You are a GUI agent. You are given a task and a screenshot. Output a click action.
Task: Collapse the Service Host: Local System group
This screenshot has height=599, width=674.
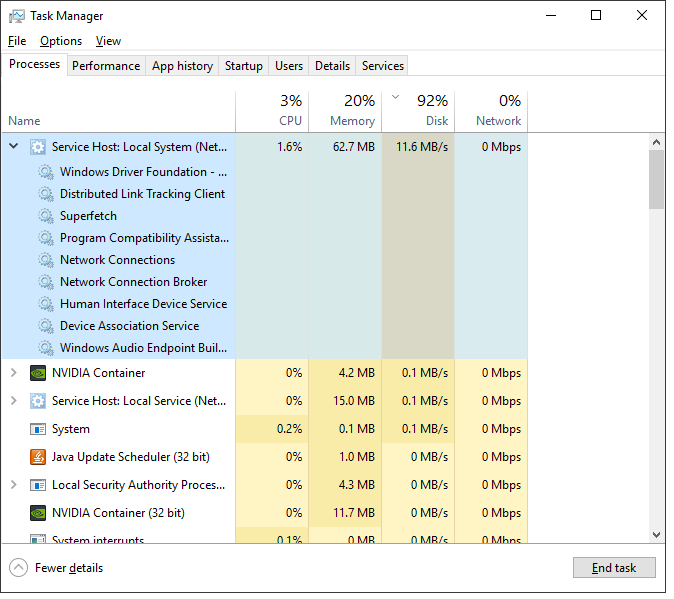coord(14,146)
